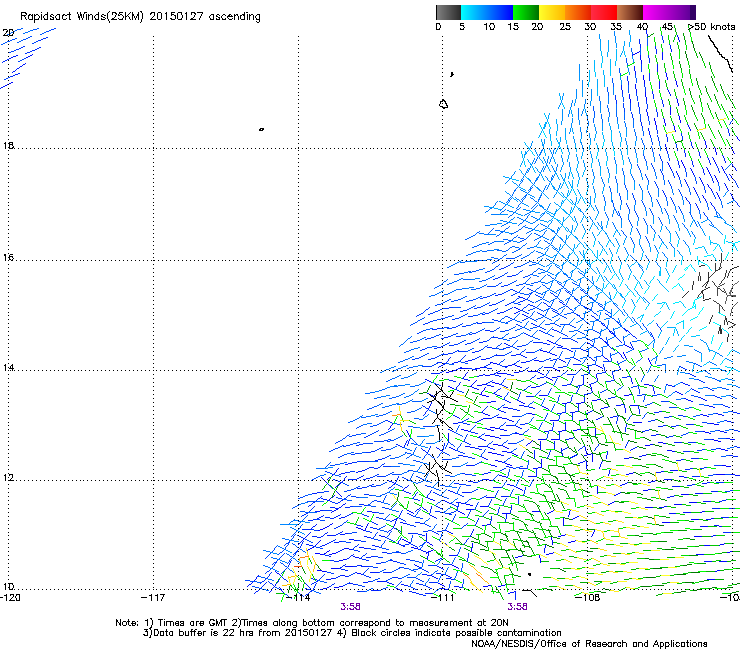Viewport: 740px width, 650px height.
Task: Click the gray 0-5 knots legend swatch
Action: tap(448, 12)
